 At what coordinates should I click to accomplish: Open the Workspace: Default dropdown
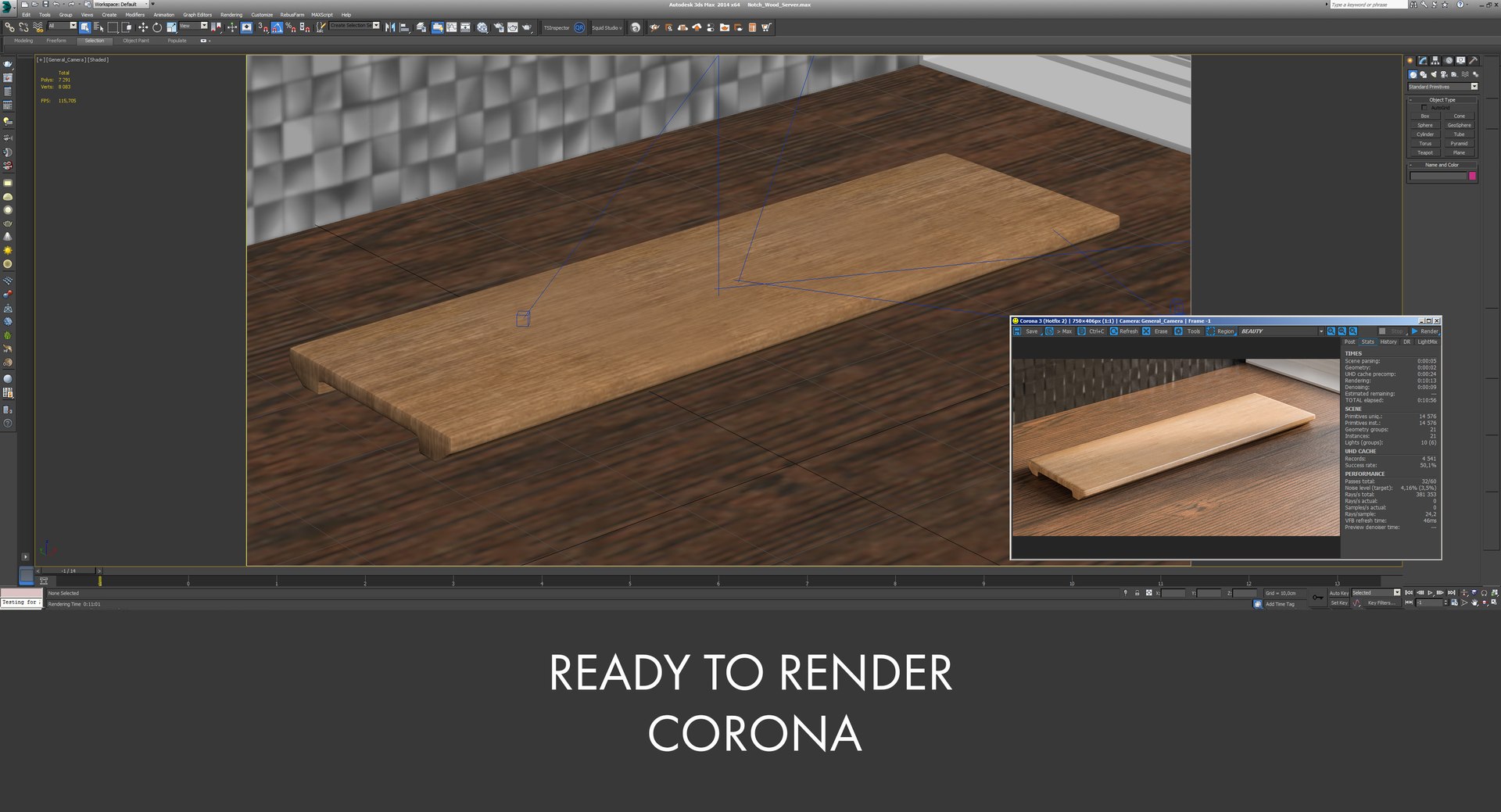[x=121, y=4]
